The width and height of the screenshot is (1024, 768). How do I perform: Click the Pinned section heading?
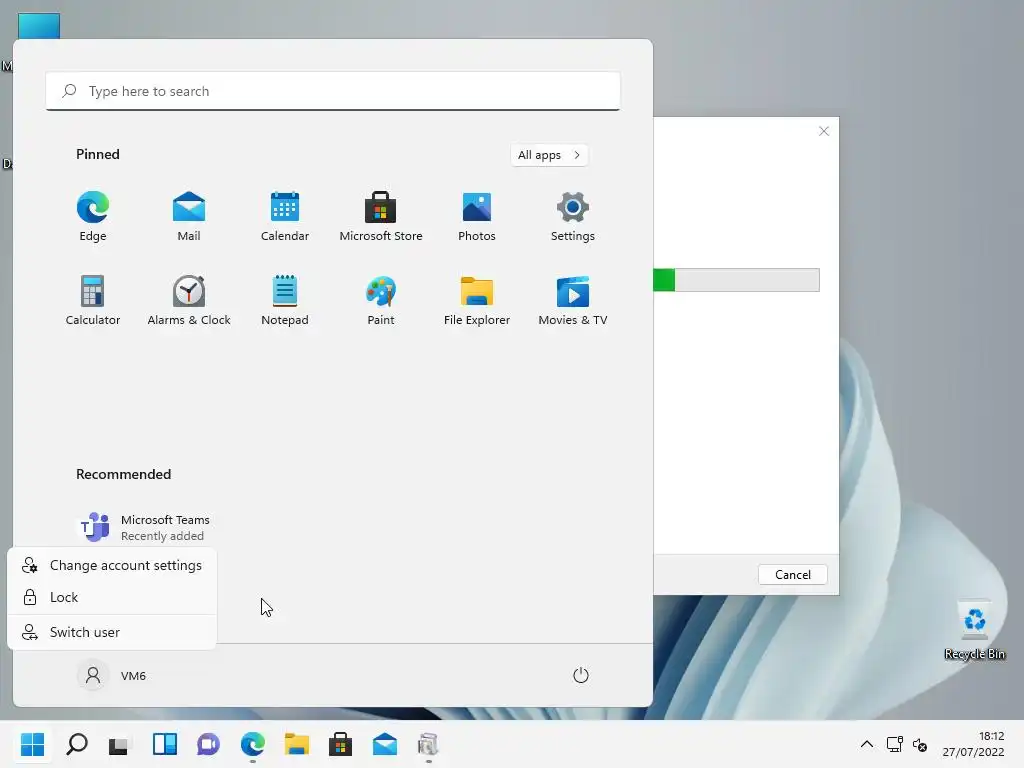[x=98, y=154]
